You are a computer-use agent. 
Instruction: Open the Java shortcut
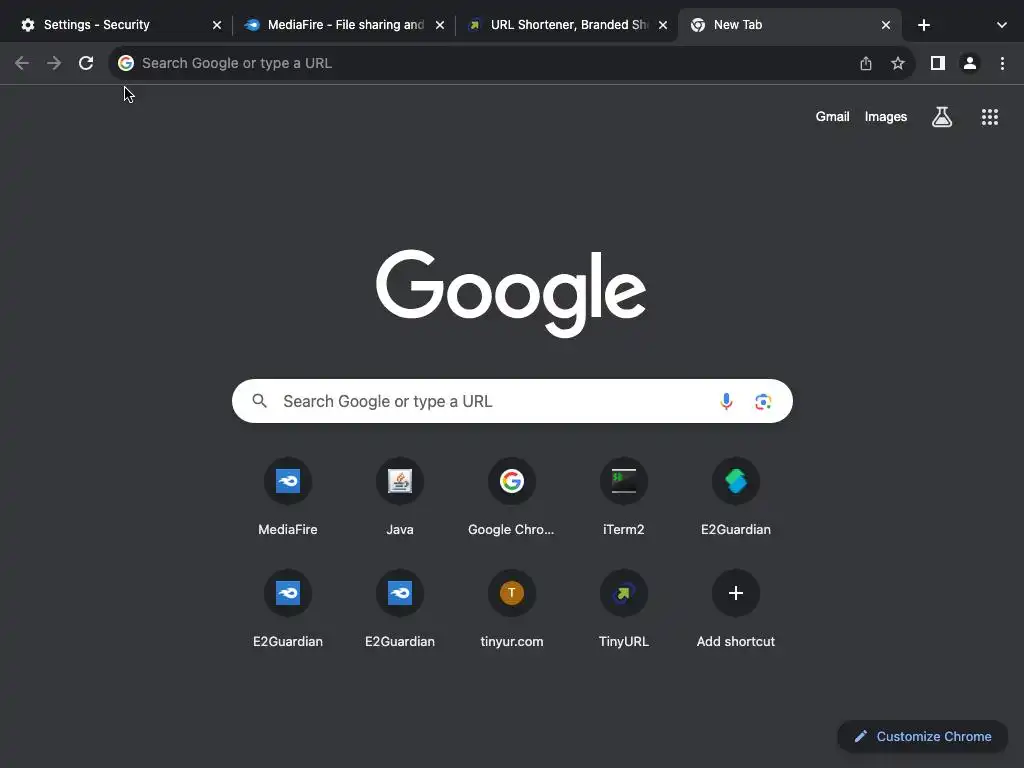tap(400, 498)
